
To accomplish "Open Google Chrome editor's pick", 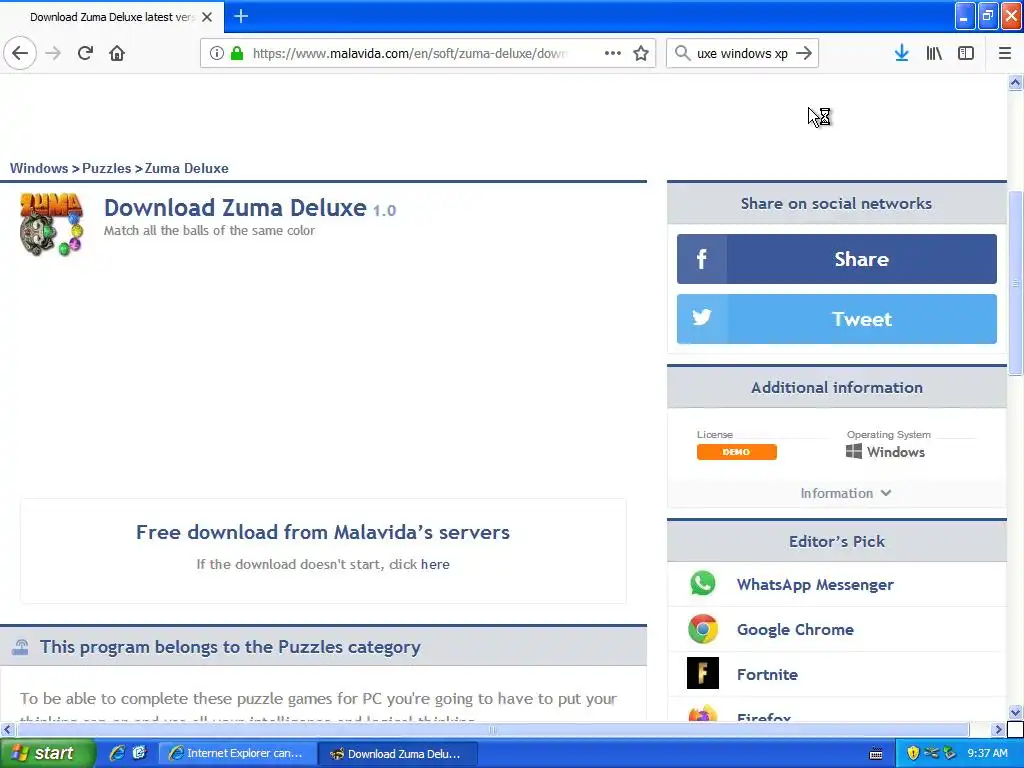I will (x=795, y=630).
